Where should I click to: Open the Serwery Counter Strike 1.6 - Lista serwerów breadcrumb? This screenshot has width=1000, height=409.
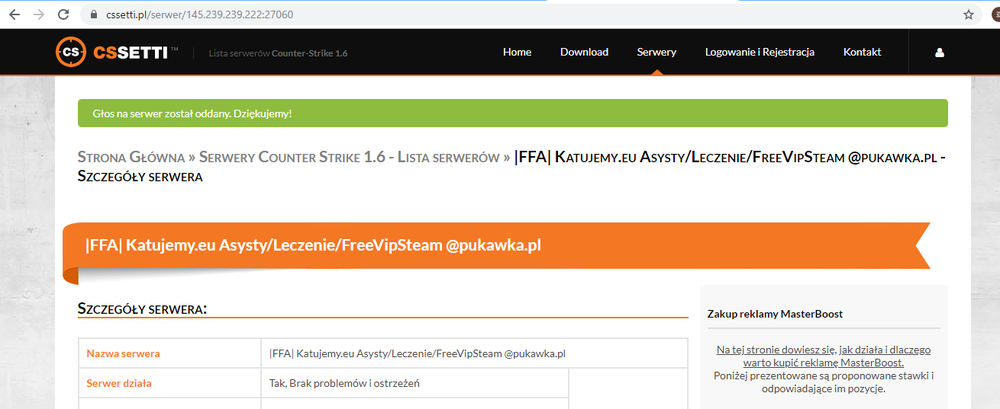point(349,156)
